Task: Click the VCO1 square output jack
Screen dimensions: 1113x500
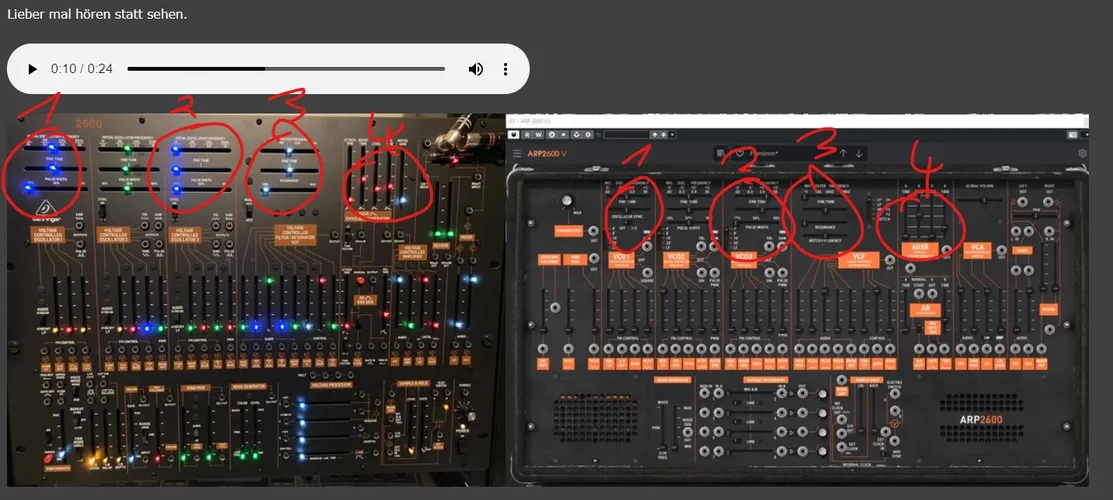Action: (x=647, y=272)
